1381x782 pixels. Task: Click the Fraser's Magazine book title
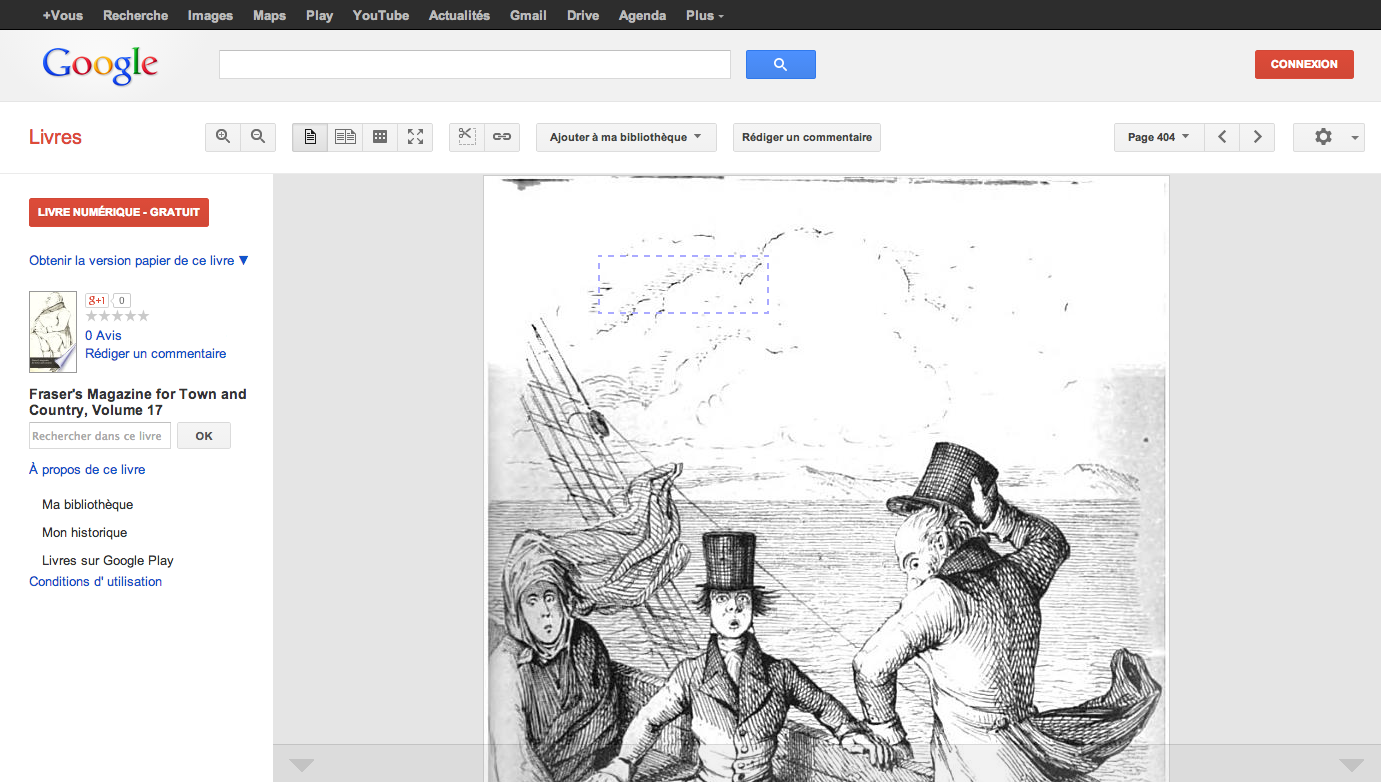click(138, 402)
